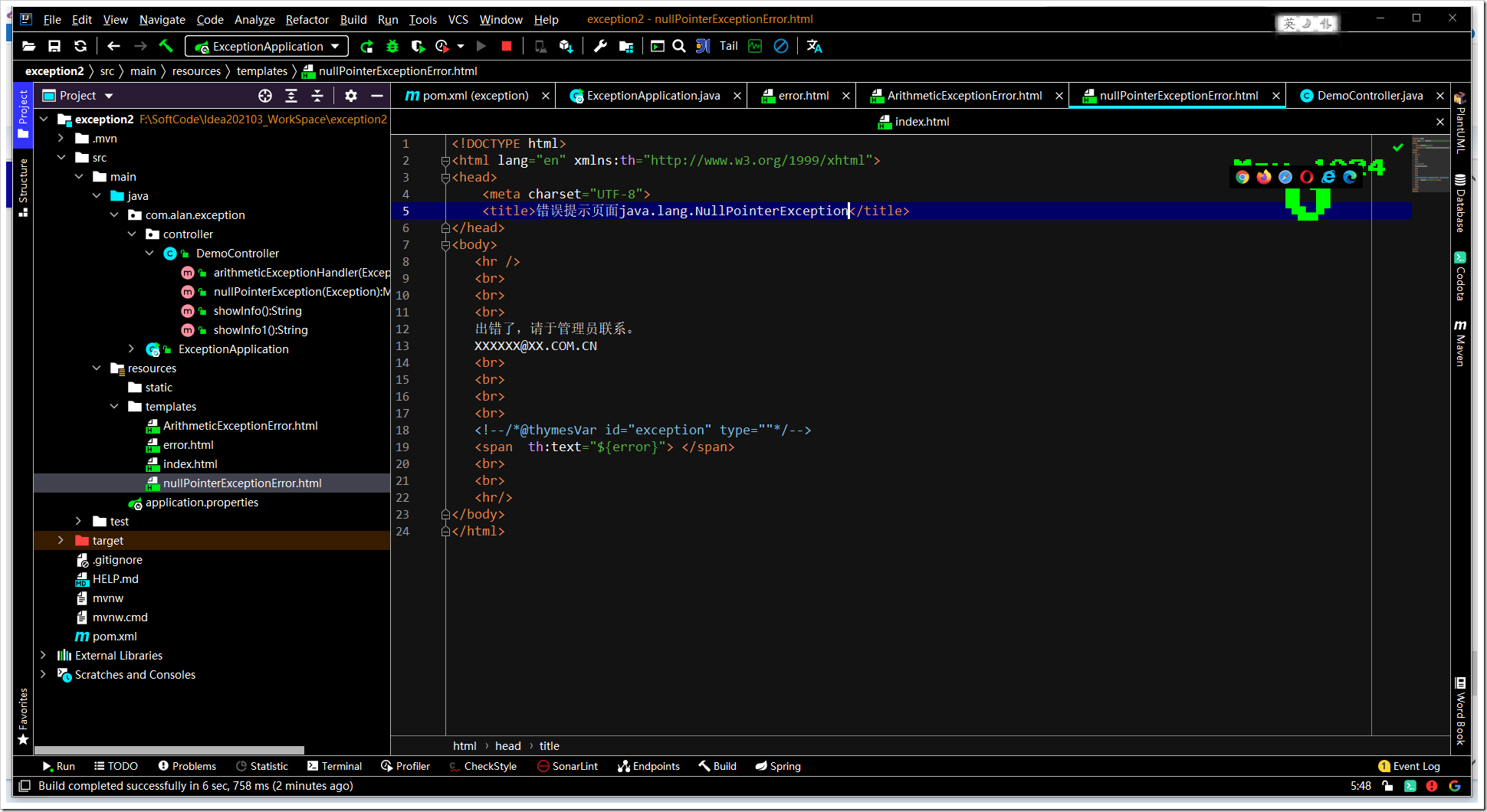Select application.properties in project tree
Image resolution: width=1487 pixels, height=812 pixels.
(202, 503)
